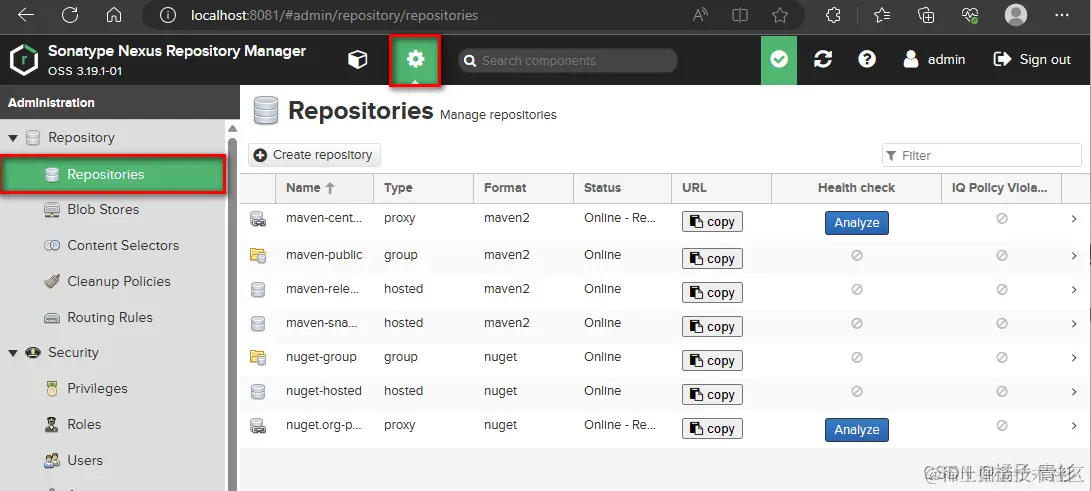Screen dimensions: 1091x491
Task: Open Privileges in sidebar
Action: [x=97, y=389]
